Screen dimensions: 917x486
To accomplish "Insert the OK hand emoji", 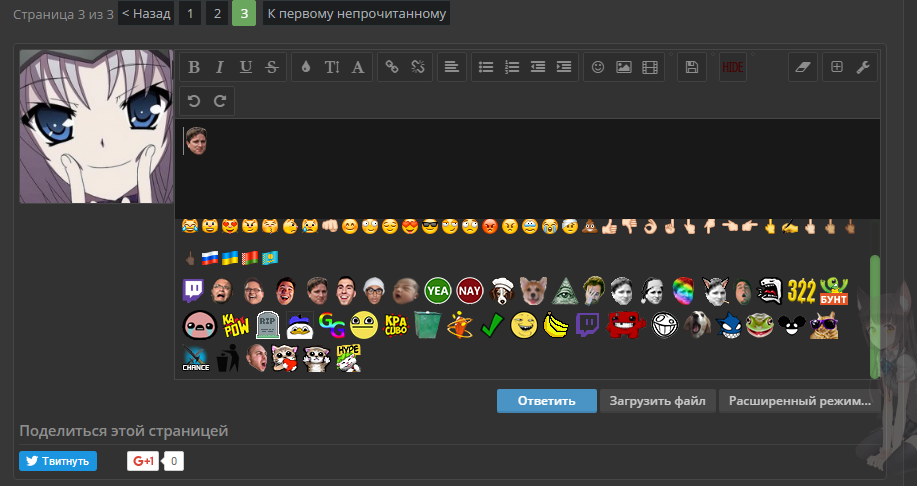I will coord(650,226).
